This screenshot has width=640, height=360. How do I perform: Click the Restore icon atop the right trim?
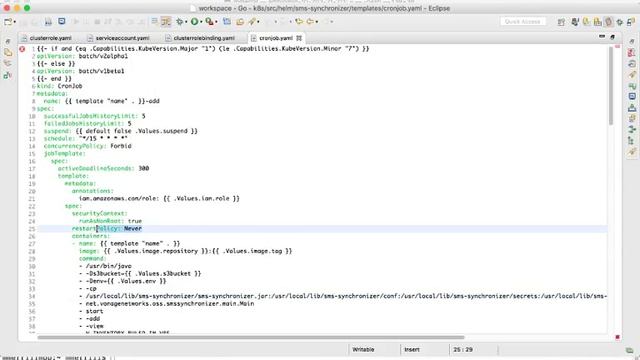(x=632, y=42)
